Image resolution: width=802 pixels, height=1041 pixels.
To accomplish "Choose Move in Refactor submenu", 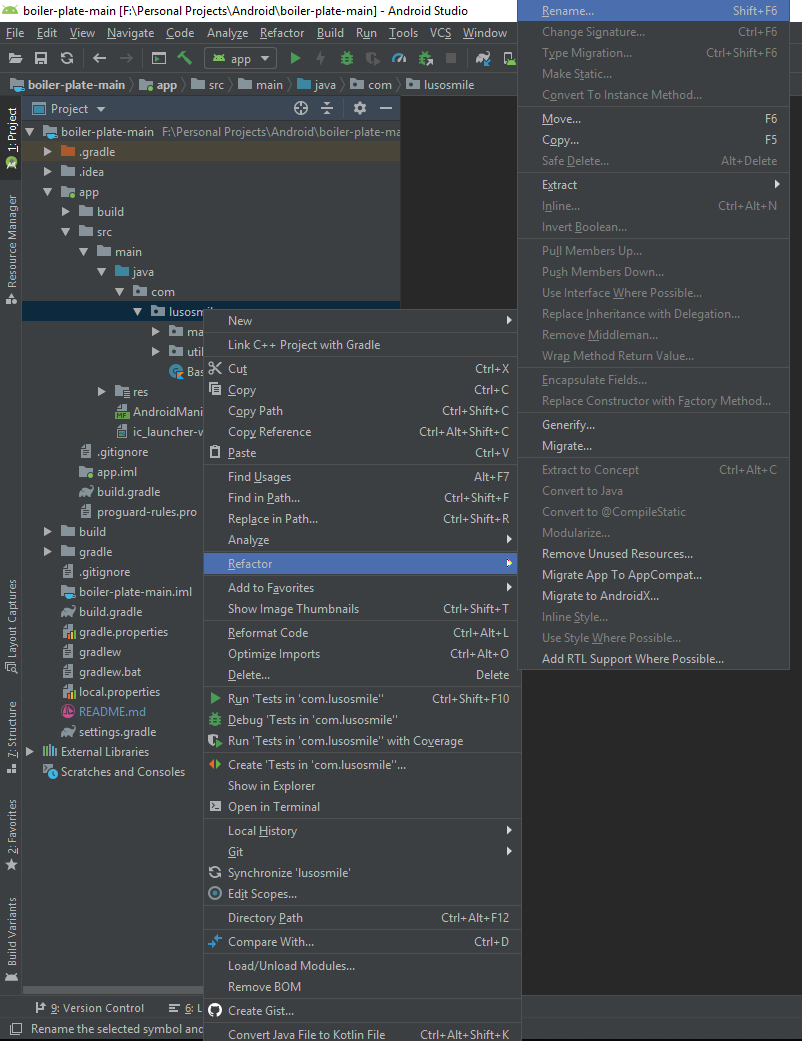I will coord(653,119).
